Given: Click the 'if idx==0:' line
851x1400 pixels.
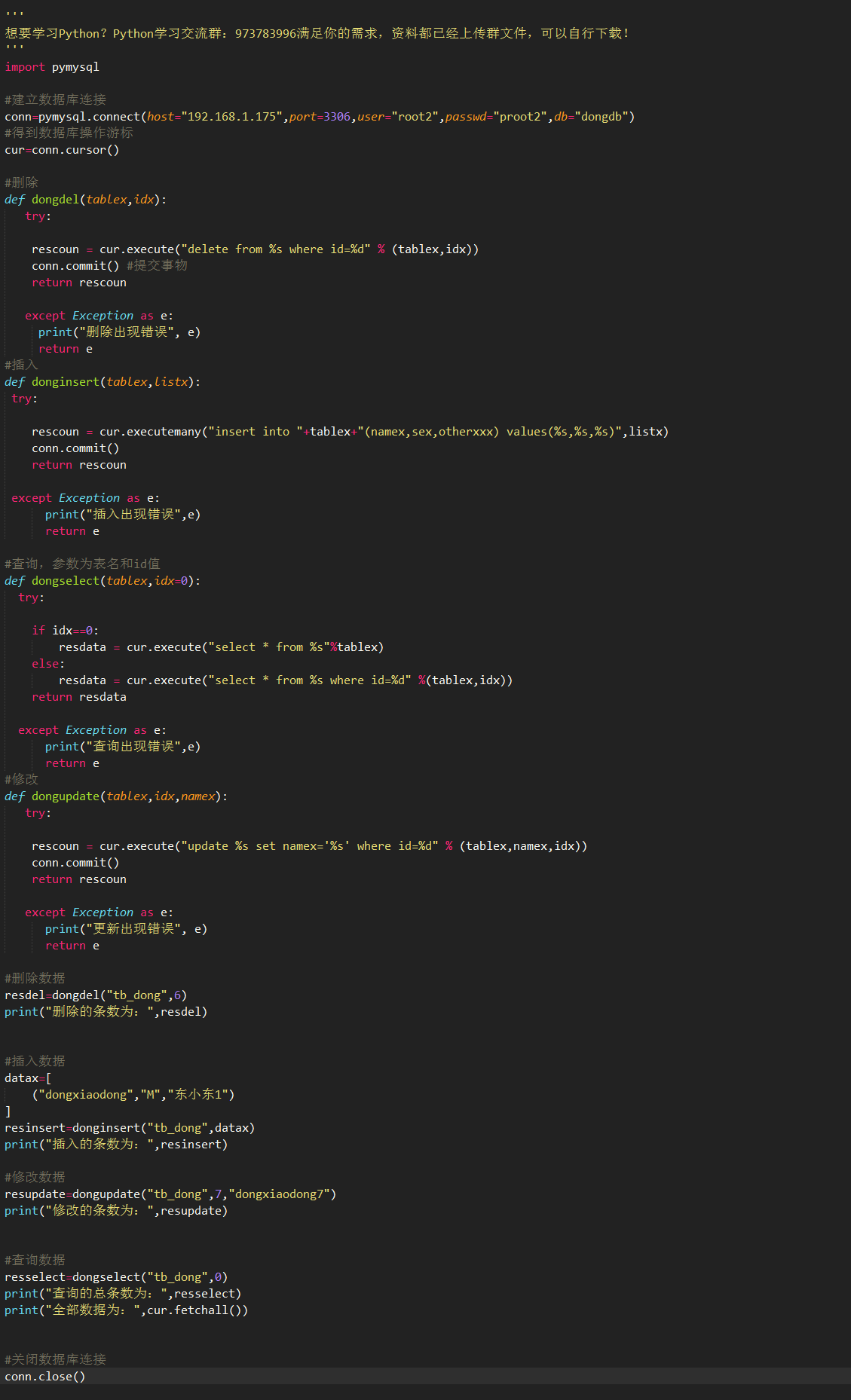Looking at the screenshot, I should pyautogui.click(x=66, y=631).
